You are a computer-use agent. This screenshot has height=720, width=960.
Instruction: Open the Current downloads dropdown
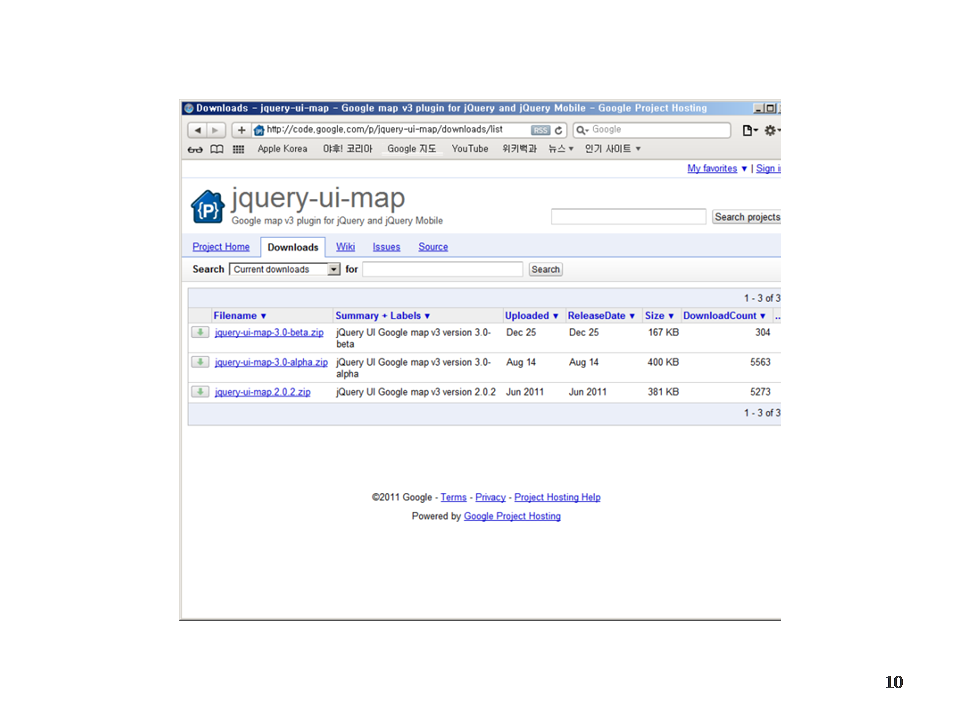tap(285, 269)
